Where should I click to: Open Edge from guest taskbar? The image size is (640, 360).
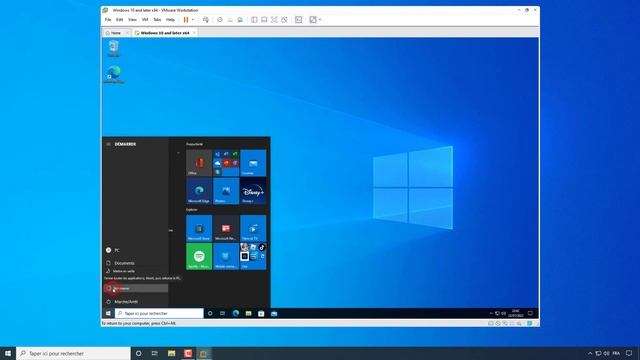coord(236,313)
